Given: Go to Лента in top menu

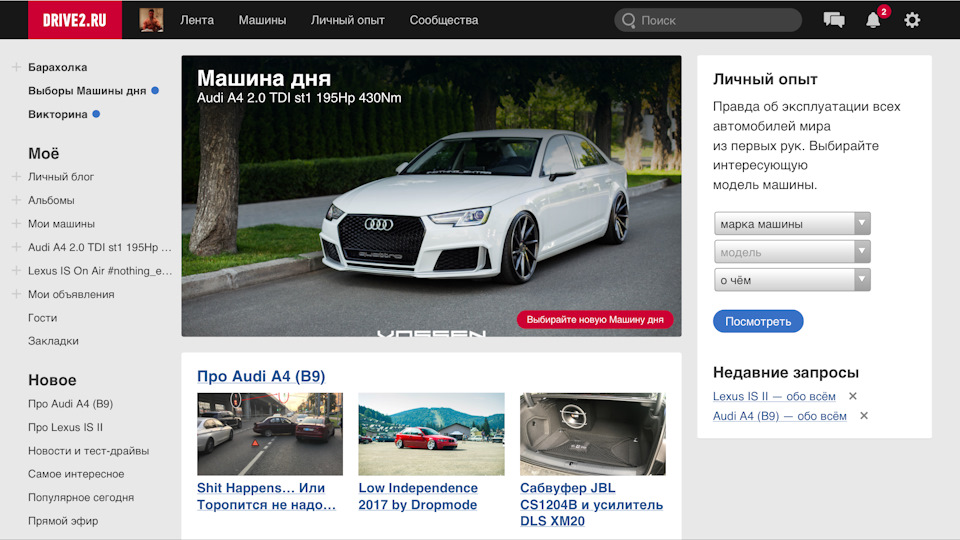Looking at the screenshot, I should pos(197,20).
